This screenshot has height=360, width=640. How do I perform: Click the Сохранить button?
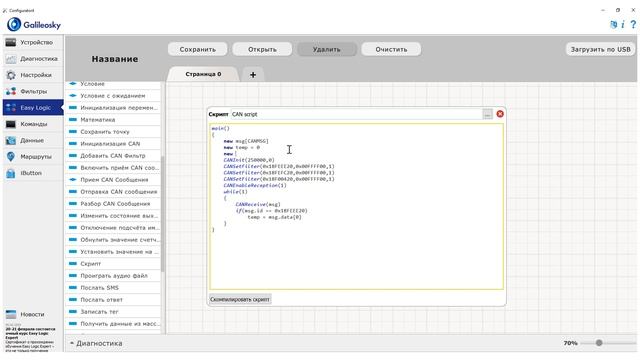click(x=198, y=49)
